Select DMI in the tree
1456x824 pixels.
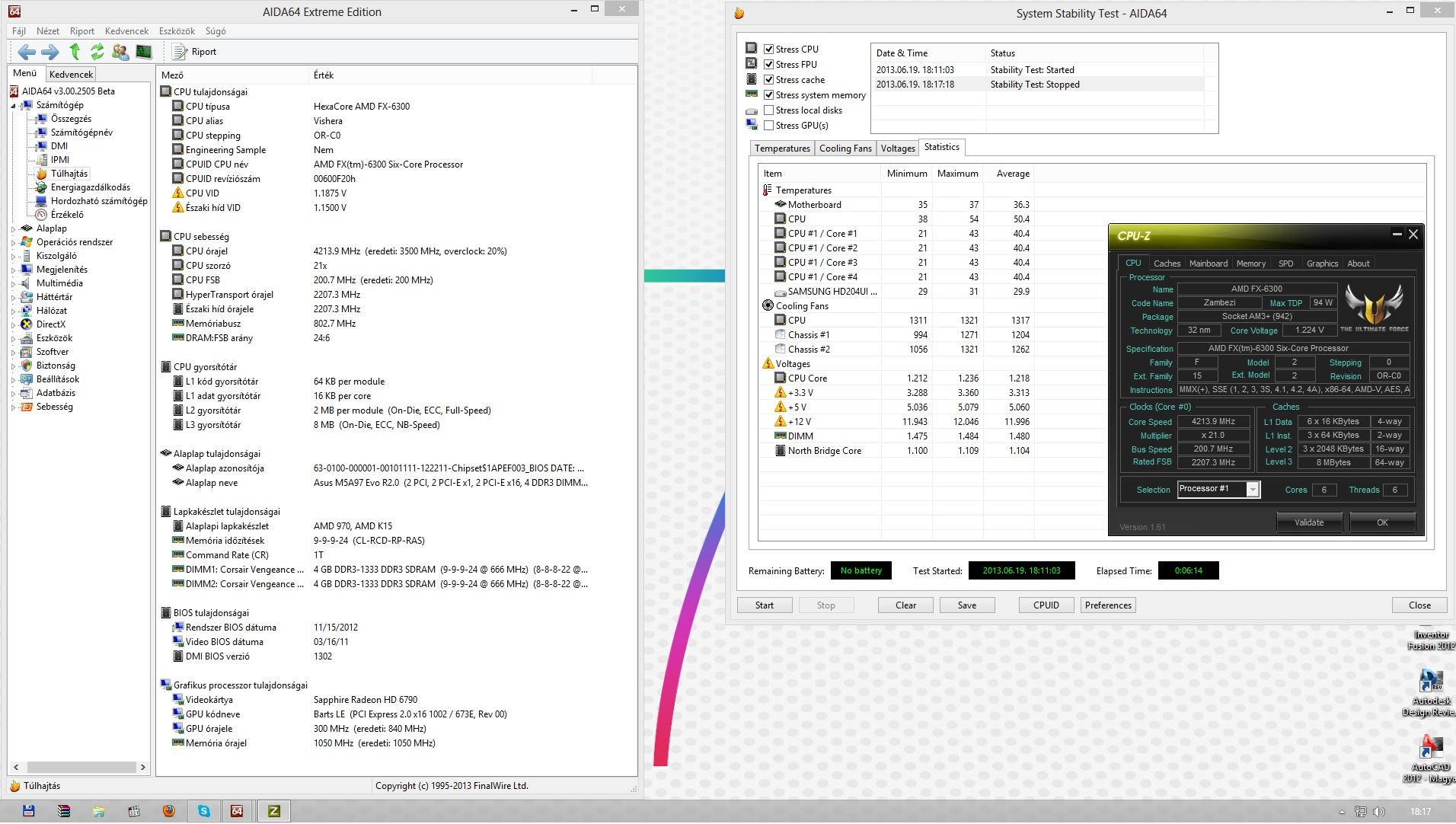click(59, 146)
